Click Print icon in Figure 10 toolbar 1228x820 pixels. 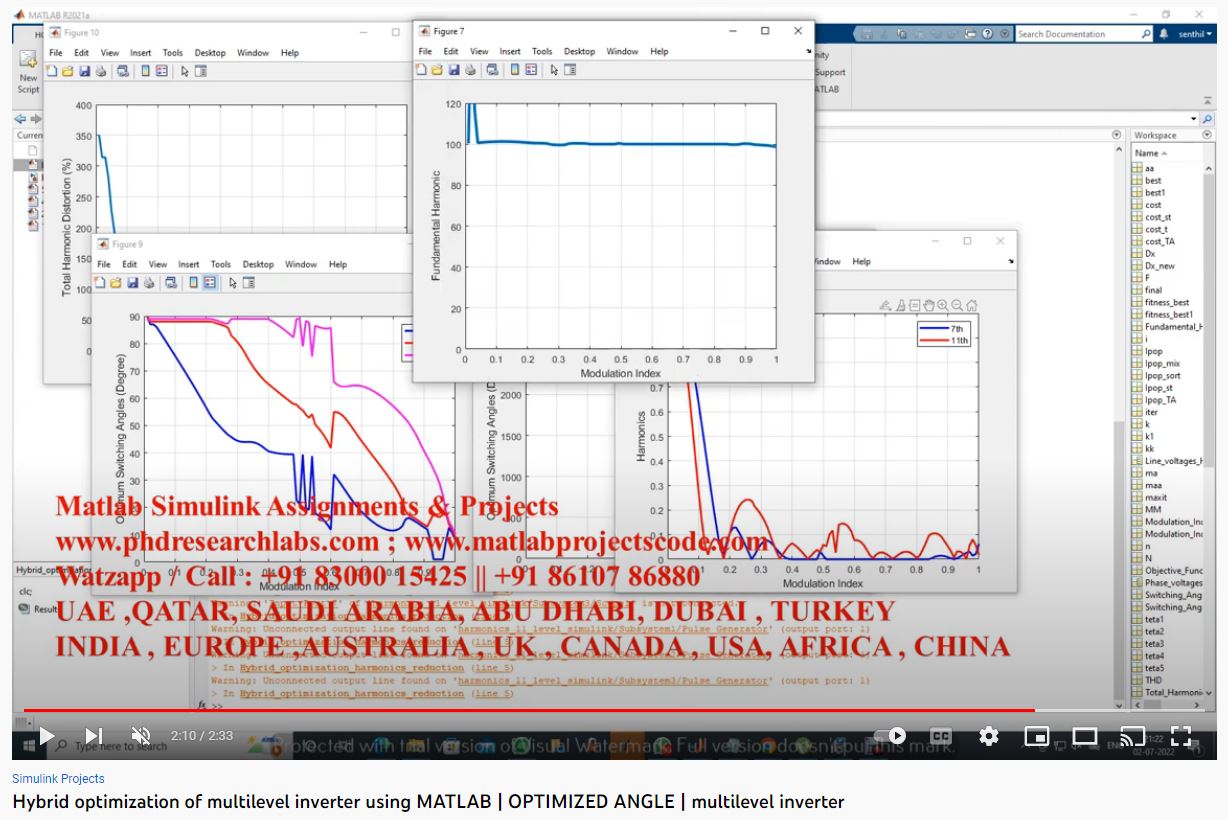point(100,72)
